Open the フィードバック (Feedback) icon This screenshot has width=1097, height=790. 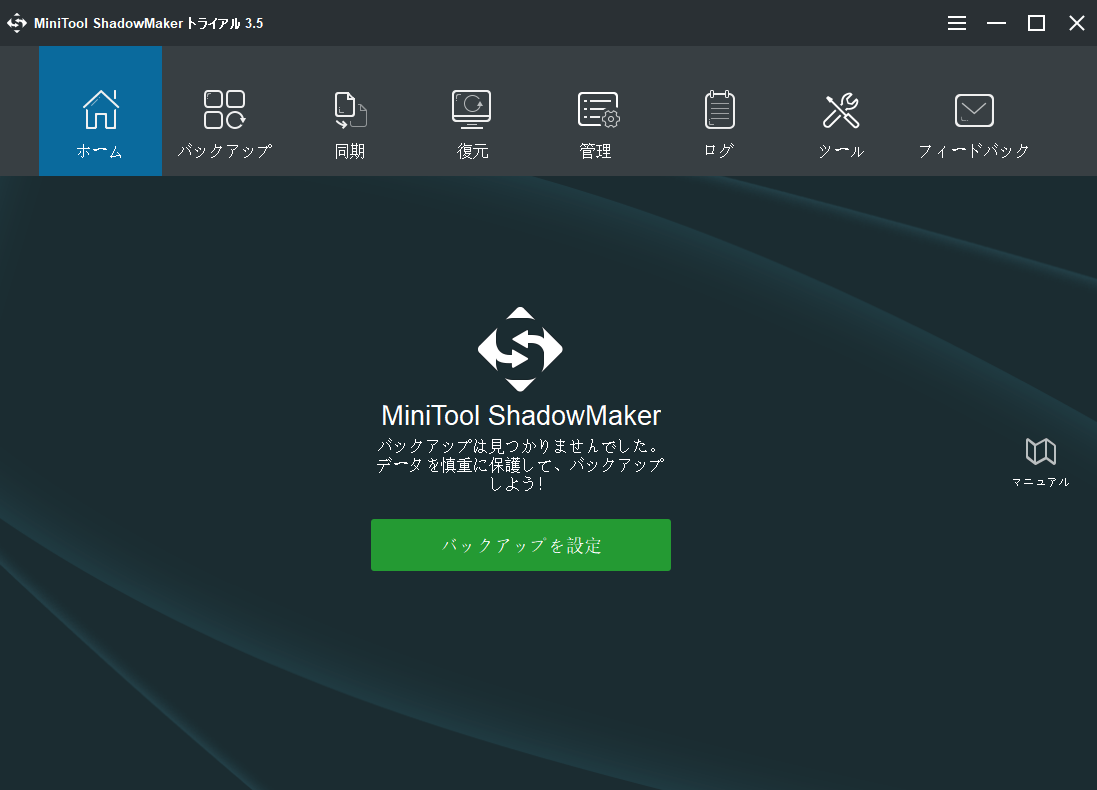[x=973, y=110]
